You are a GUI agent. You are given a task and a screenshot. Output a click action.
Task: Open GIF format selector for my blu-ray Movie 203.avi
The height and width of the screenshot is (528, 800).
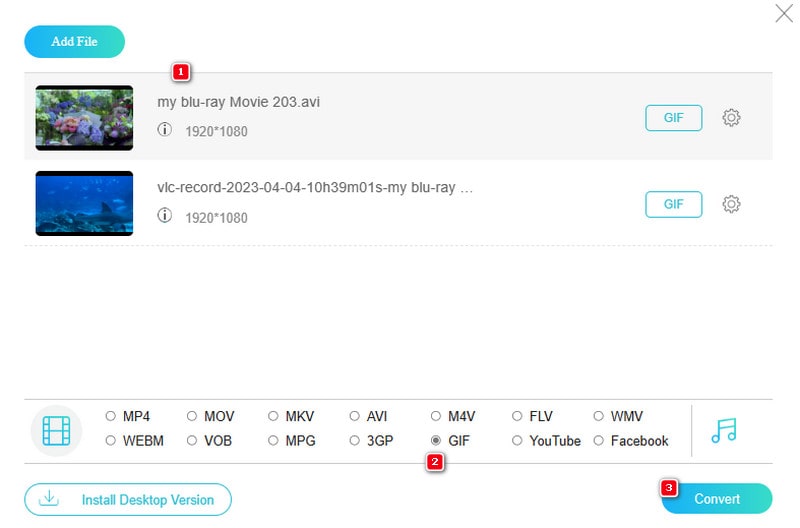(673, 118)
